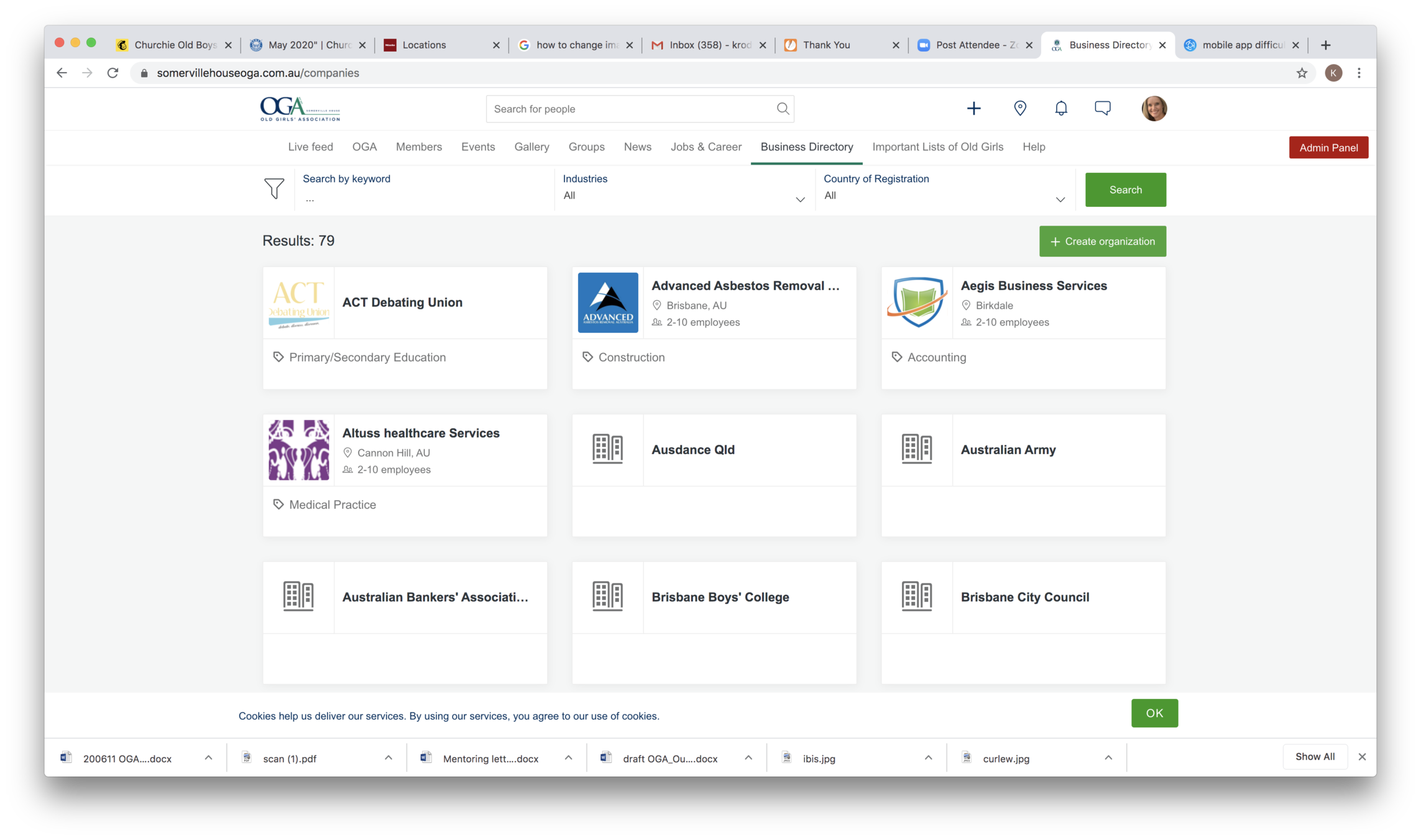Viewport: 1421px width, 840px height.
Task: Open the Aegis Business Services logo thumbnail
Action: 917,303
